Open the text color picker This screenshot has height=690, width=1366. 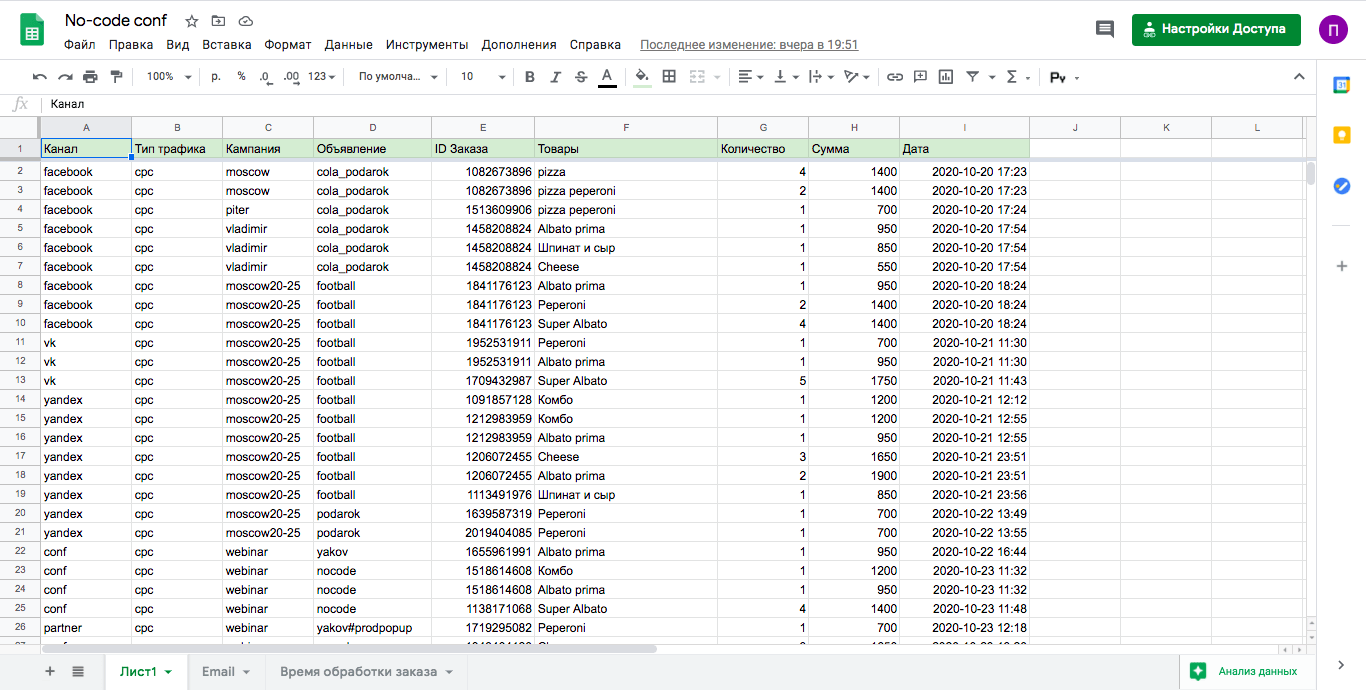tap(607, 77)
